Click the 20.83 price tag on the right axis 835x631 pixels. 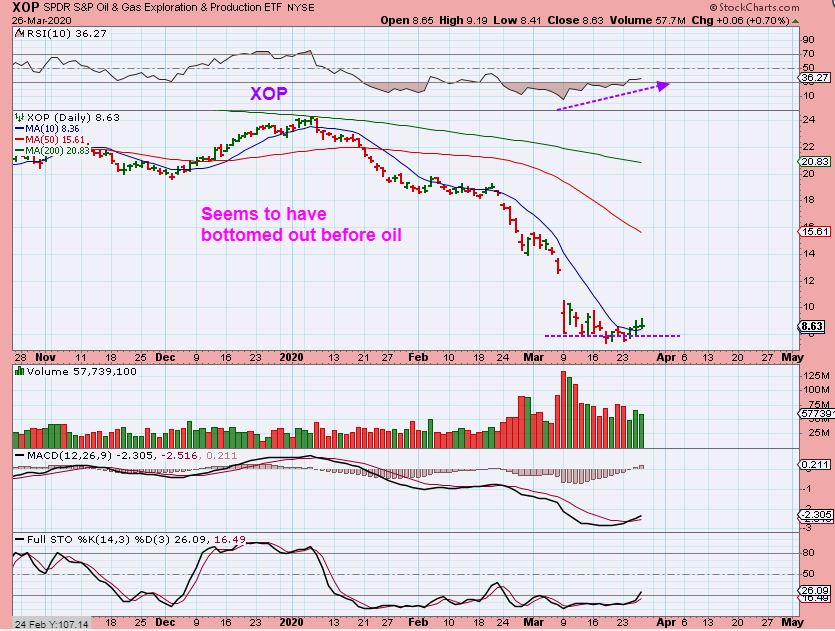click(x=815, y=161)
